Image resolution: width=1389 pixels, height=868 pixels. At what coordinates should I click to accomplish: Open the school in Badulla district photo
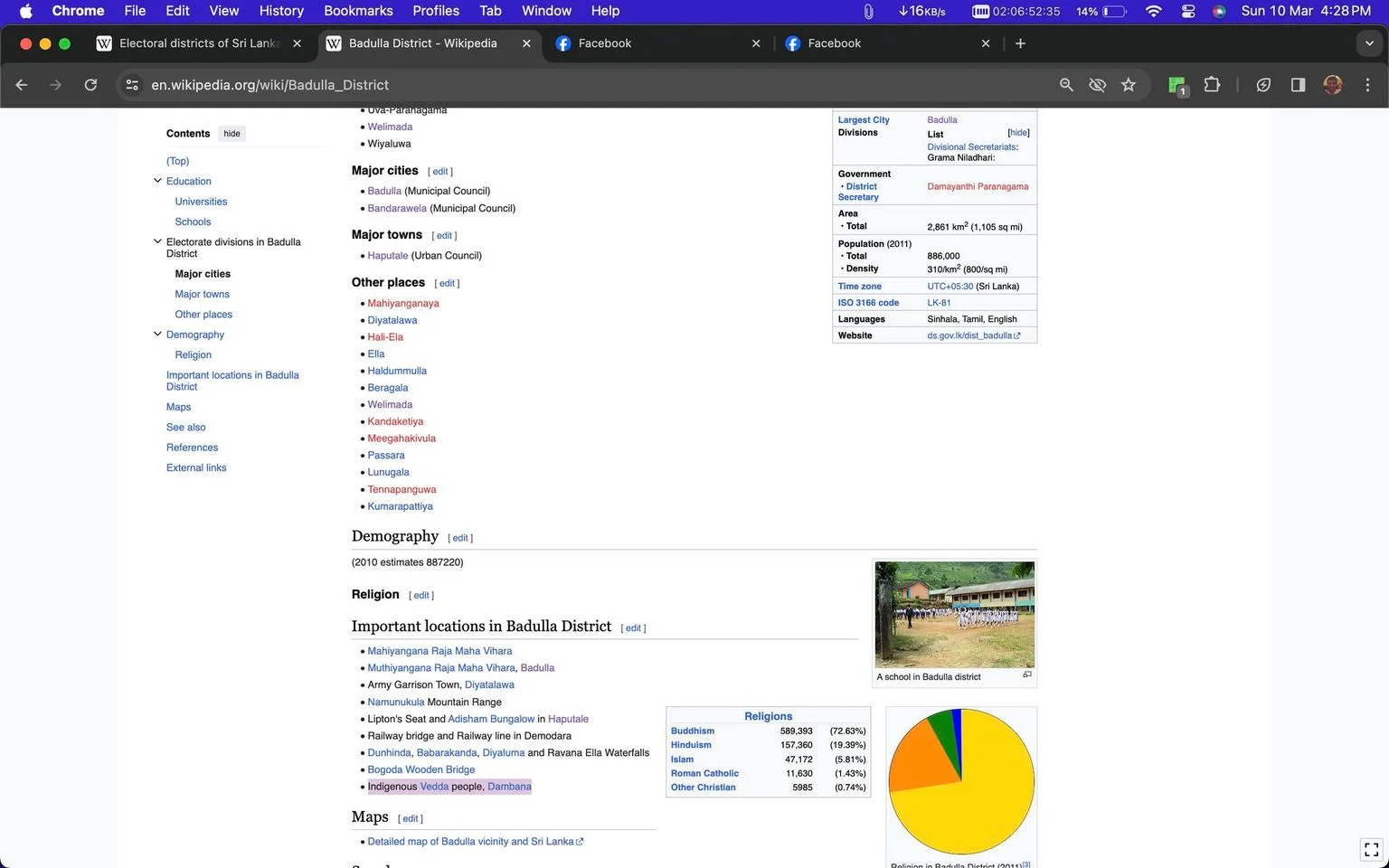click(x=954, y=615)
